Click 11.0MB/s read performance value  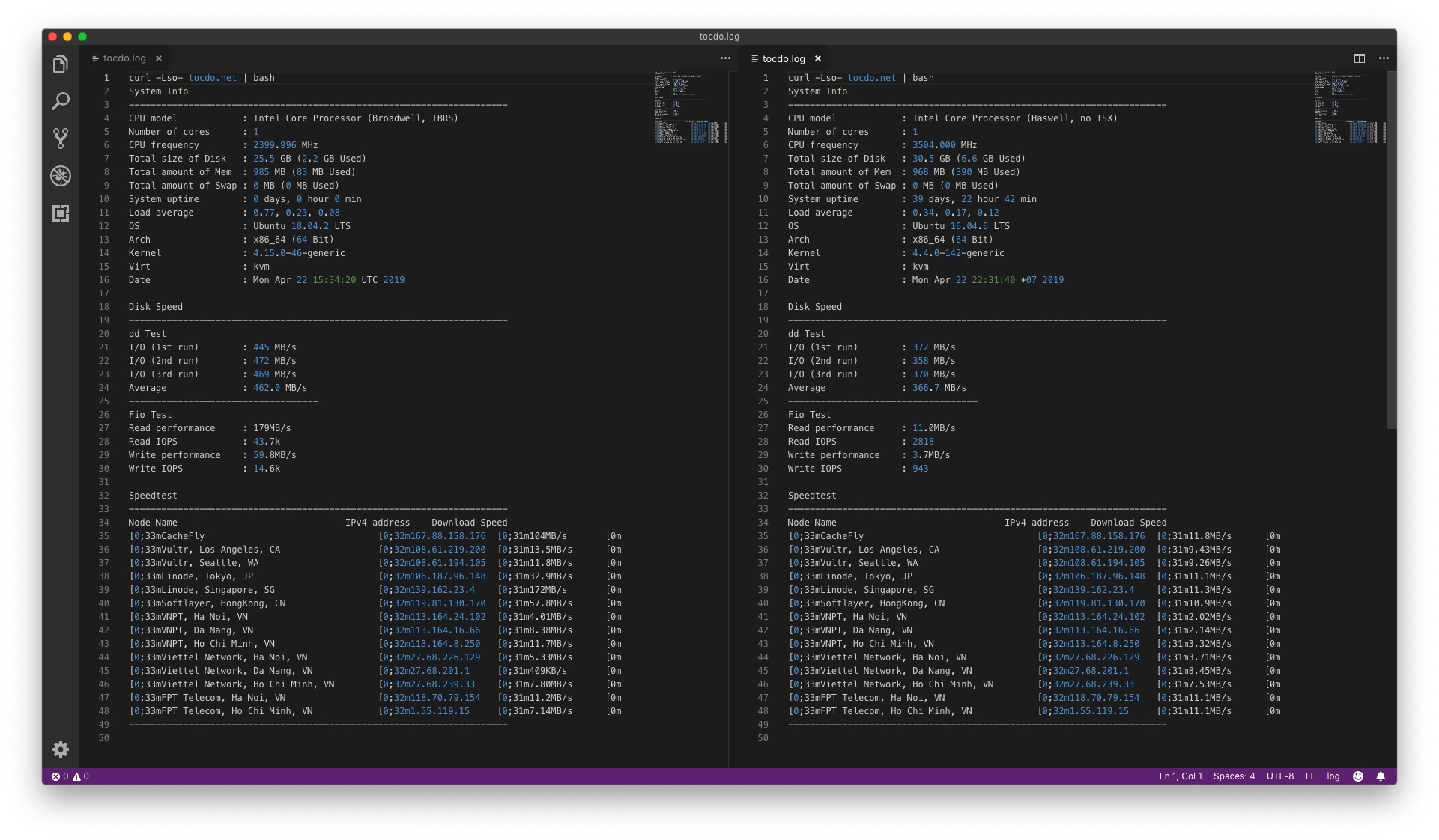click(x=934, y=428)
